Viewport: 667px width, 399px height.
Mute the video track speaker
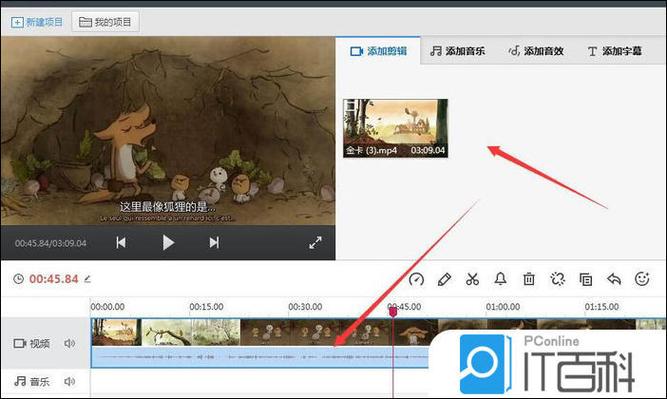[x=70, y=343]
